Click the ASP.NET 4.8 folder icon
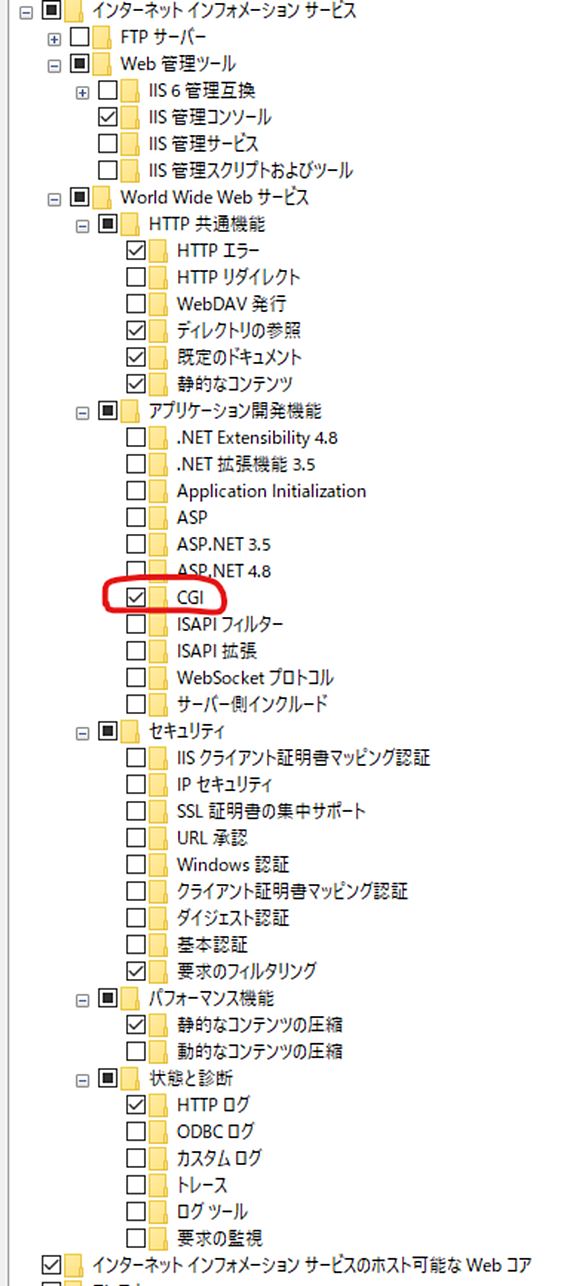The image size is (586, 1286). click(159, 571)
